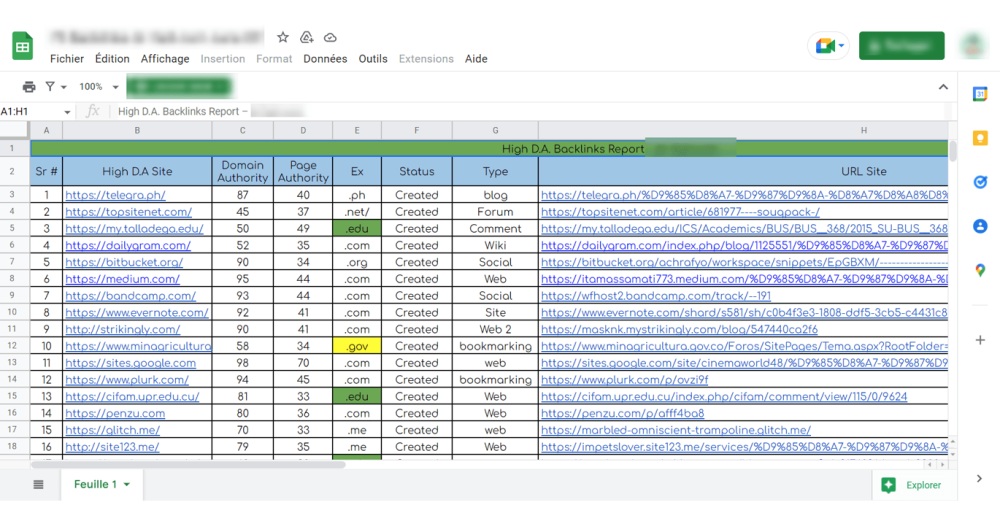Star this spreadsheet document

point(283,37)
